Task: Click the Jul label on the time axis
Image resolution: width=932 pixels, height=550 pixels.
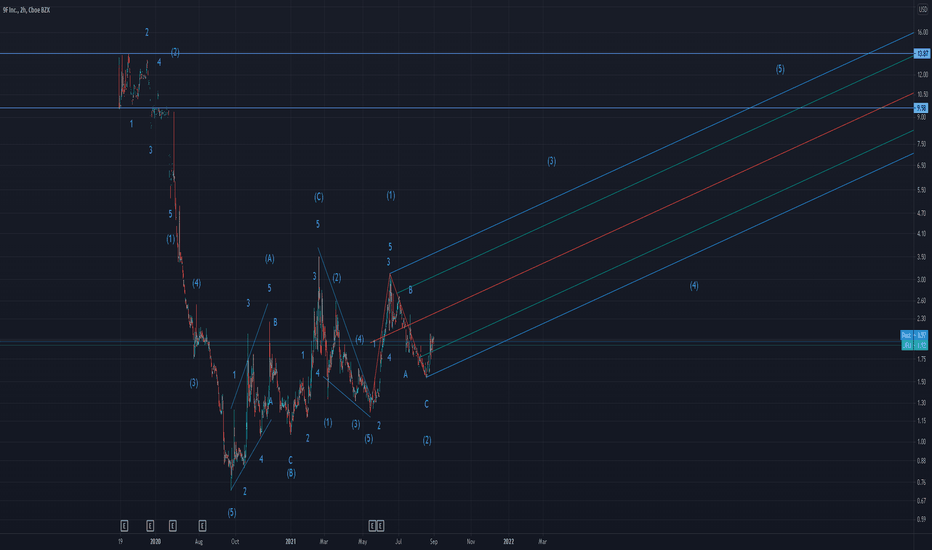Action: [399, 541]
